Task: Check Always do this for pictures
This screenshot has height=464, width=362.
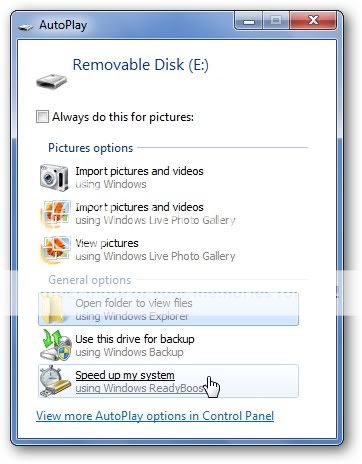Action: pyautogui.click(x=42, y=117)
